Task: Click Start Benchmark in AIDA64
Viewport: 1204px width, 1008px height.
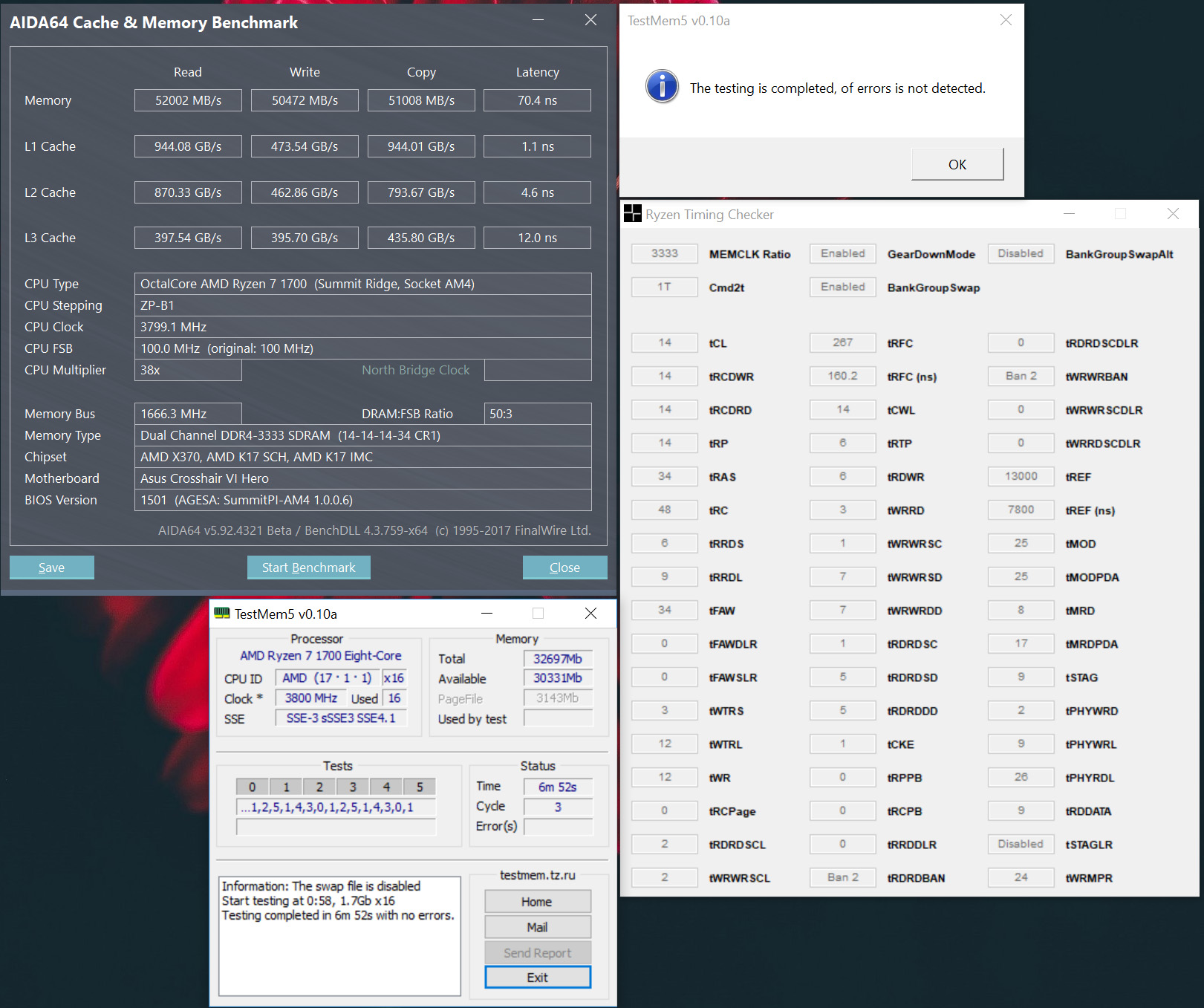Action: (x=309, y=568)
